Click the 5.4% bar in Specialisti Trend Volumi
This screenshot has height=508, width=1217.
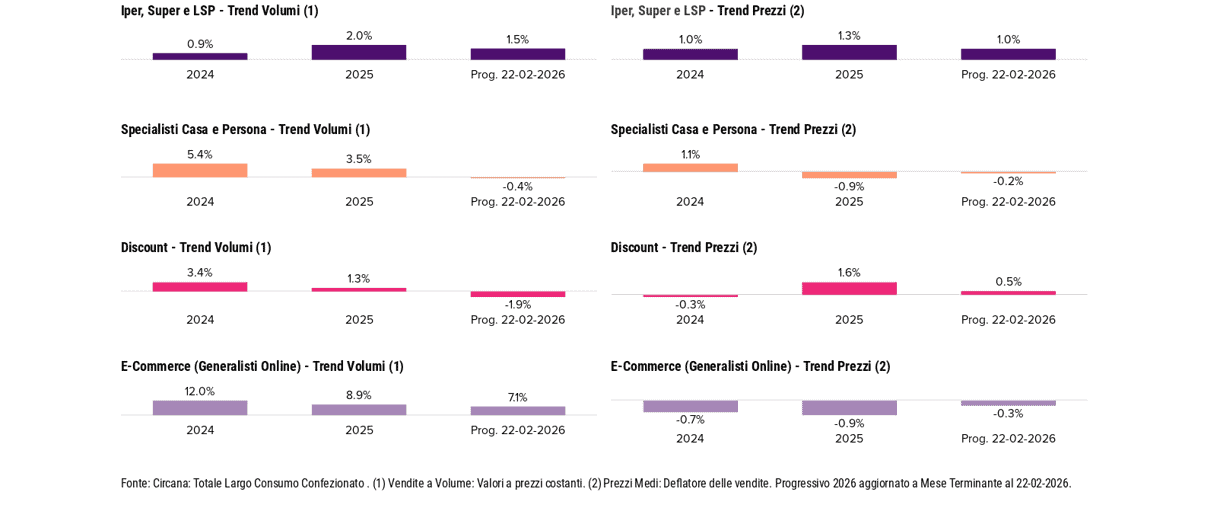200,170
